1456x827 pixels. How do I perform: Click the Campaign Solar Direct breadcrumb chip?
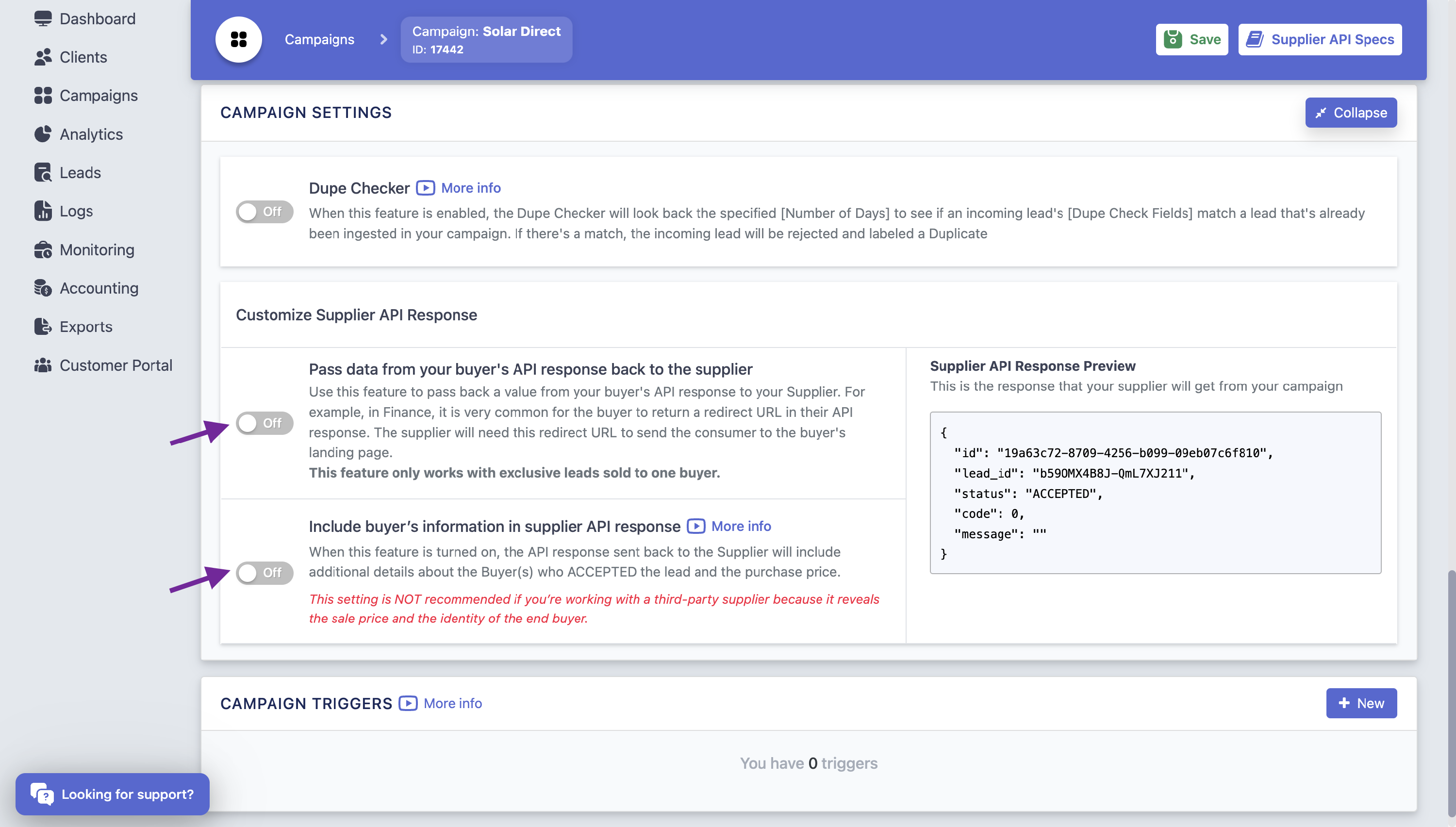pyautogui.click(x=486, y=39)
